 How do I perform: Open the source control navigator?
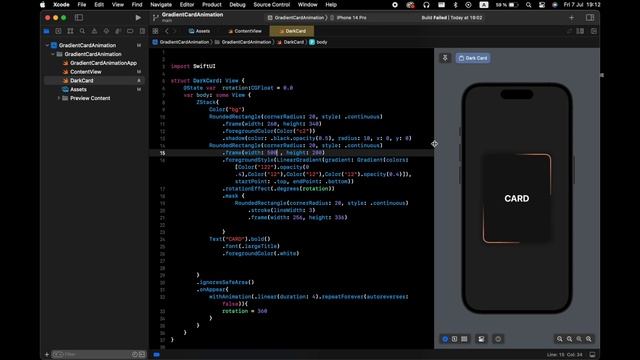(x=58, y=31)
